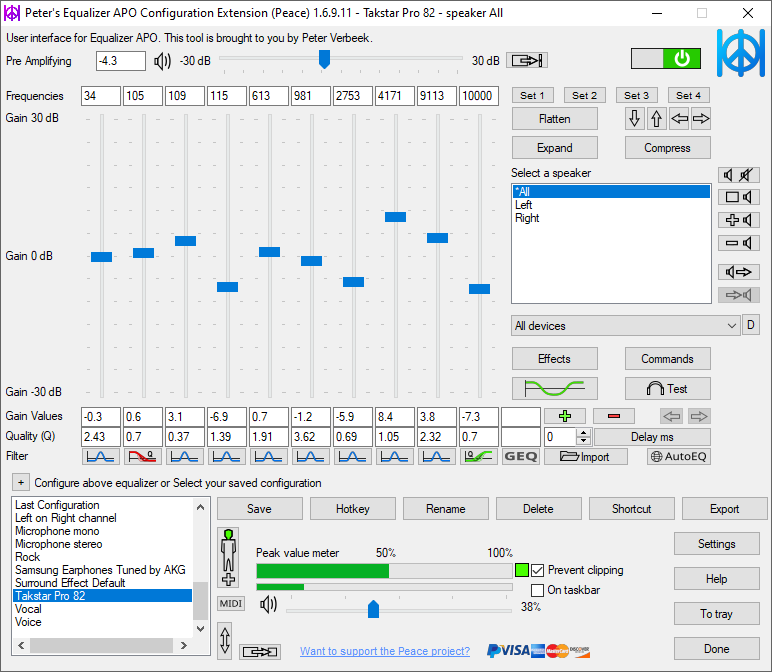Click the volume speaker icon beside the 38% slider
This screenshot has width=772, height=672.
click(x=268, y=605)
